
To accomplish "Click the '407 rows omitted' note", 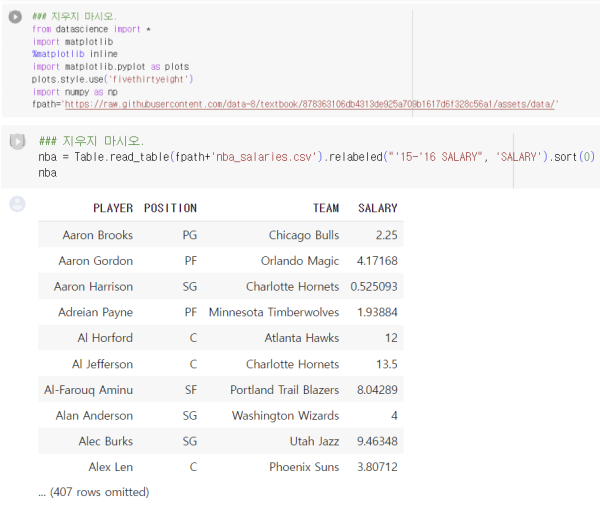I will pyautogui.click(x=94, y=492).
